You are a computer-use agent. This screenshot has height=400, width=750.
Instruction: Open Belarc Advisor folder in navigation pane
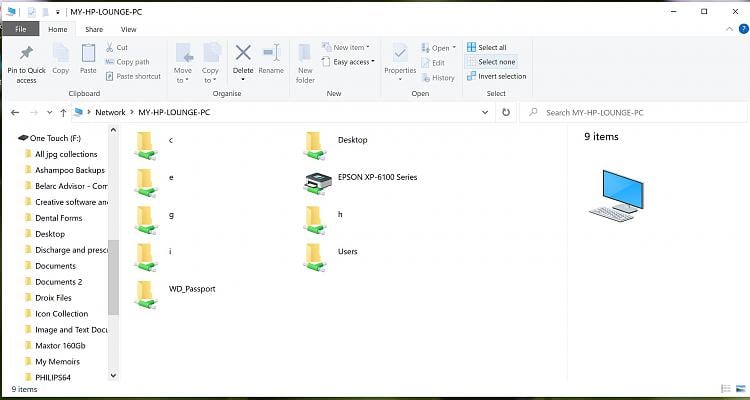(66, 186)
